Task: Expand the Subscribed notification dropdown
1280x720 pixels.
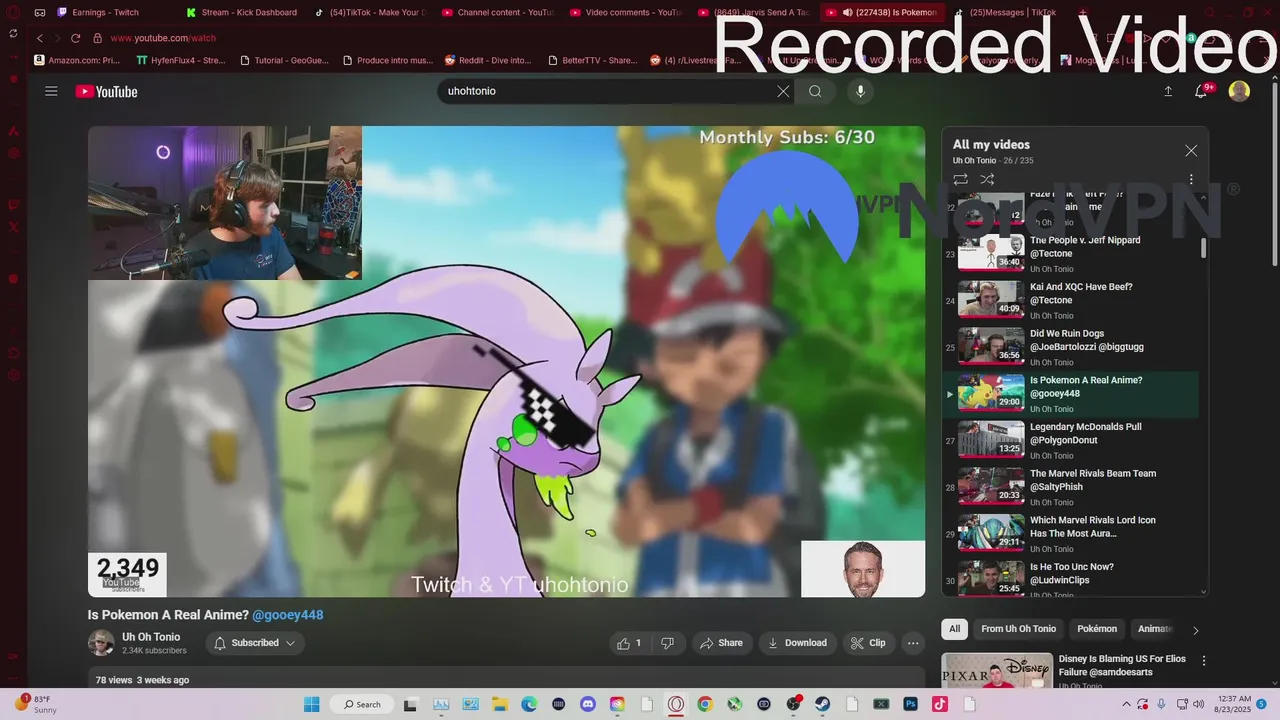Action: click(255, 643)
